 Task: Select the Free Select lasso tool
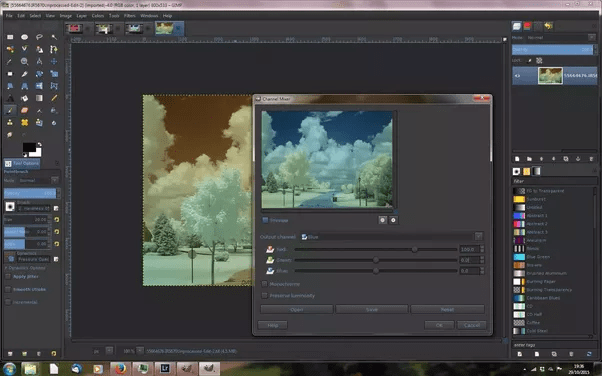[39, 37]
